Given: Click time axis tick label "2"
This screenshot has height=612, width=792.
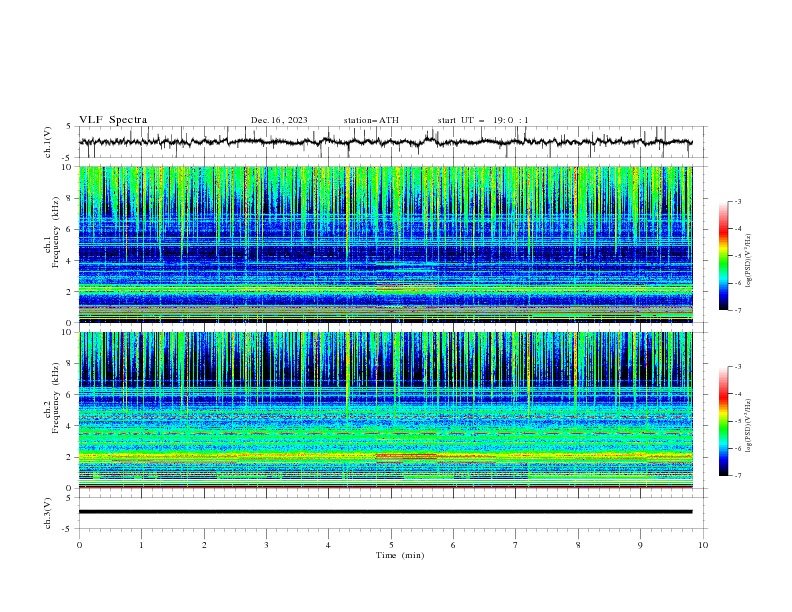Looking at the screenshot, I should [x=204, y=545].
